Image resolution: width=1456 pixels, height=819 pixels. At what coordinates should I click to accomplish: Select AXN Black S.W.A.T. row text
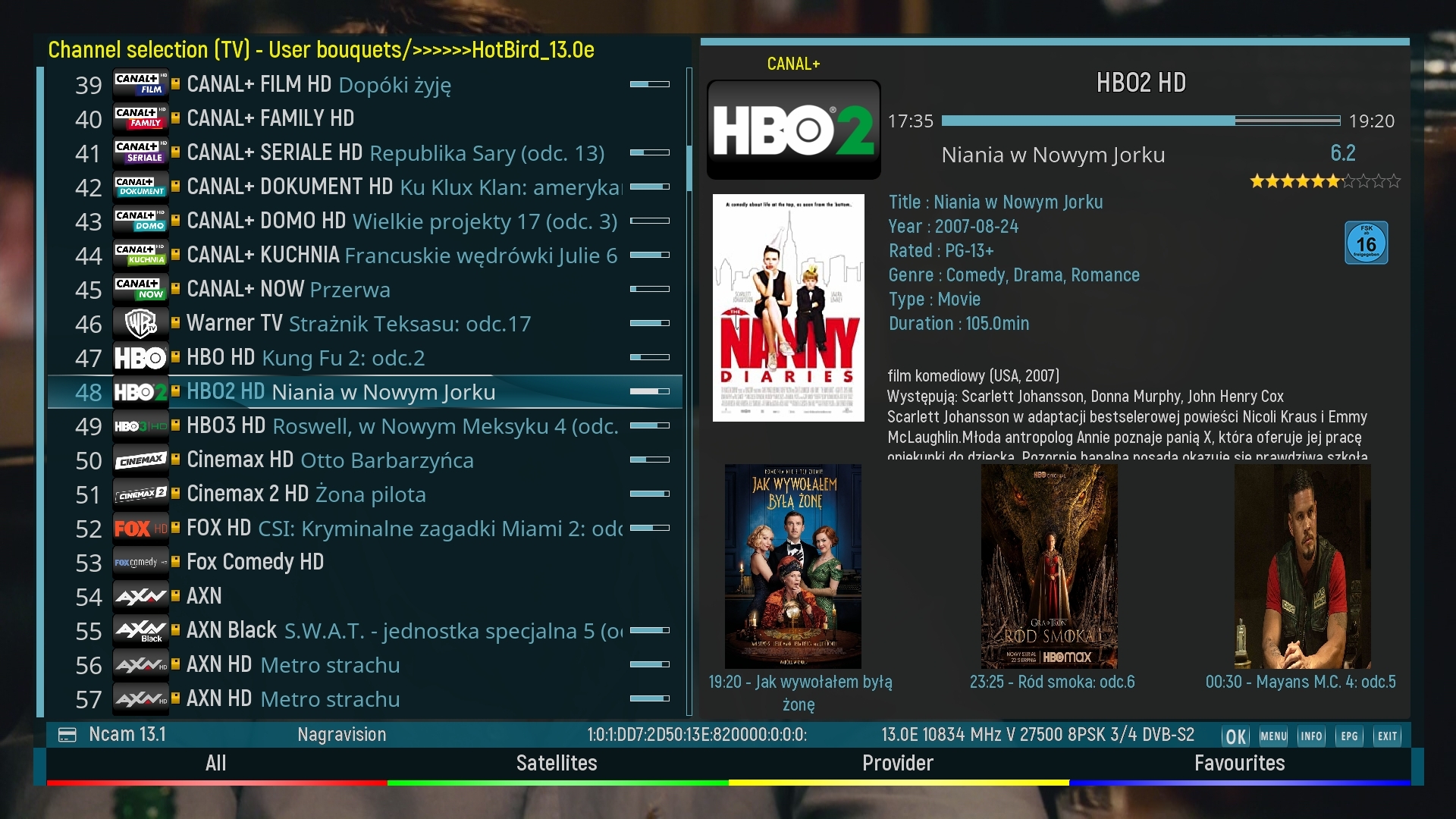point(405,631)
